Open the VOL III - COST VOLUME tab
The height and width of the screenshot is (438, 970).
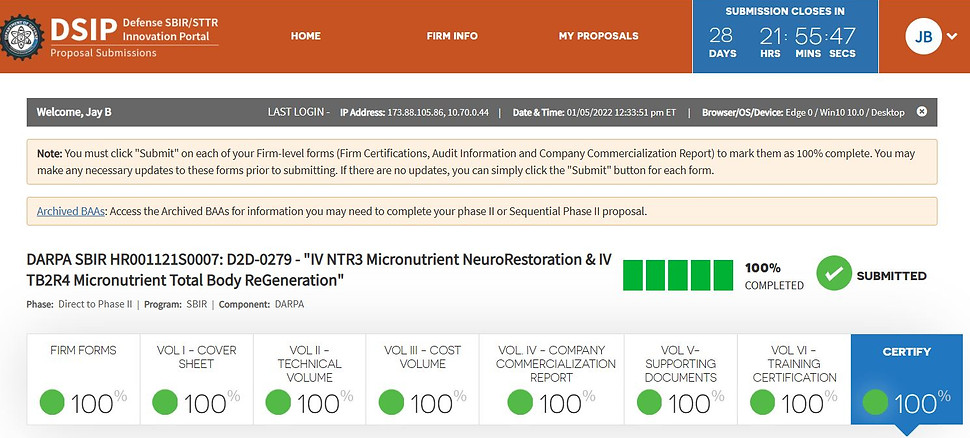click(423, 379)
